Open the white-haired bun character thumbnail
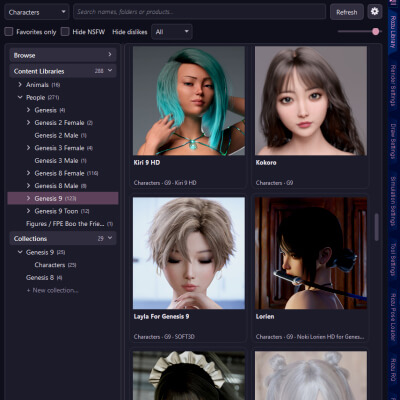 pyautogui.click(x=311, y=375)
